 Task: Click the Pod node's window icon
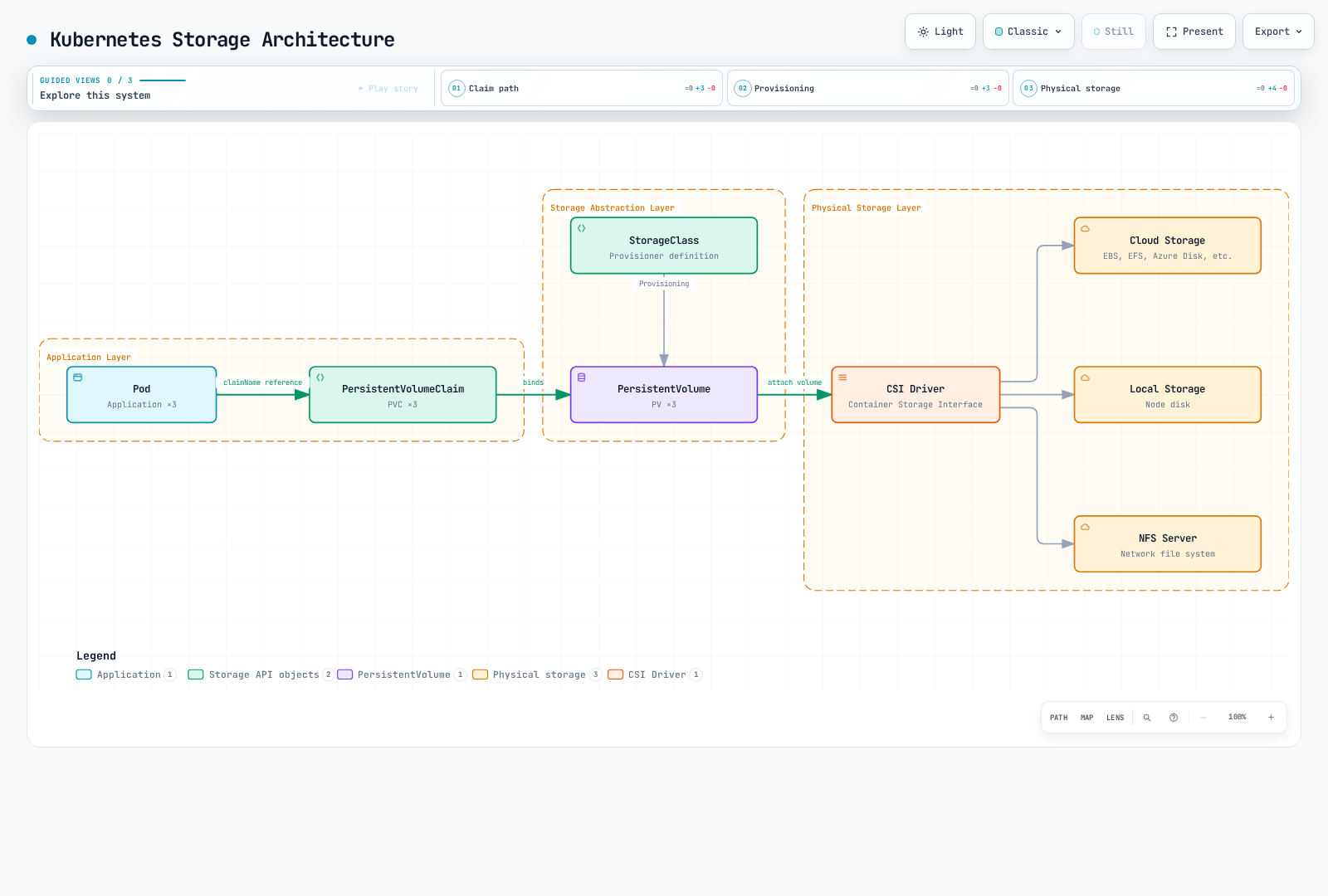78,377
